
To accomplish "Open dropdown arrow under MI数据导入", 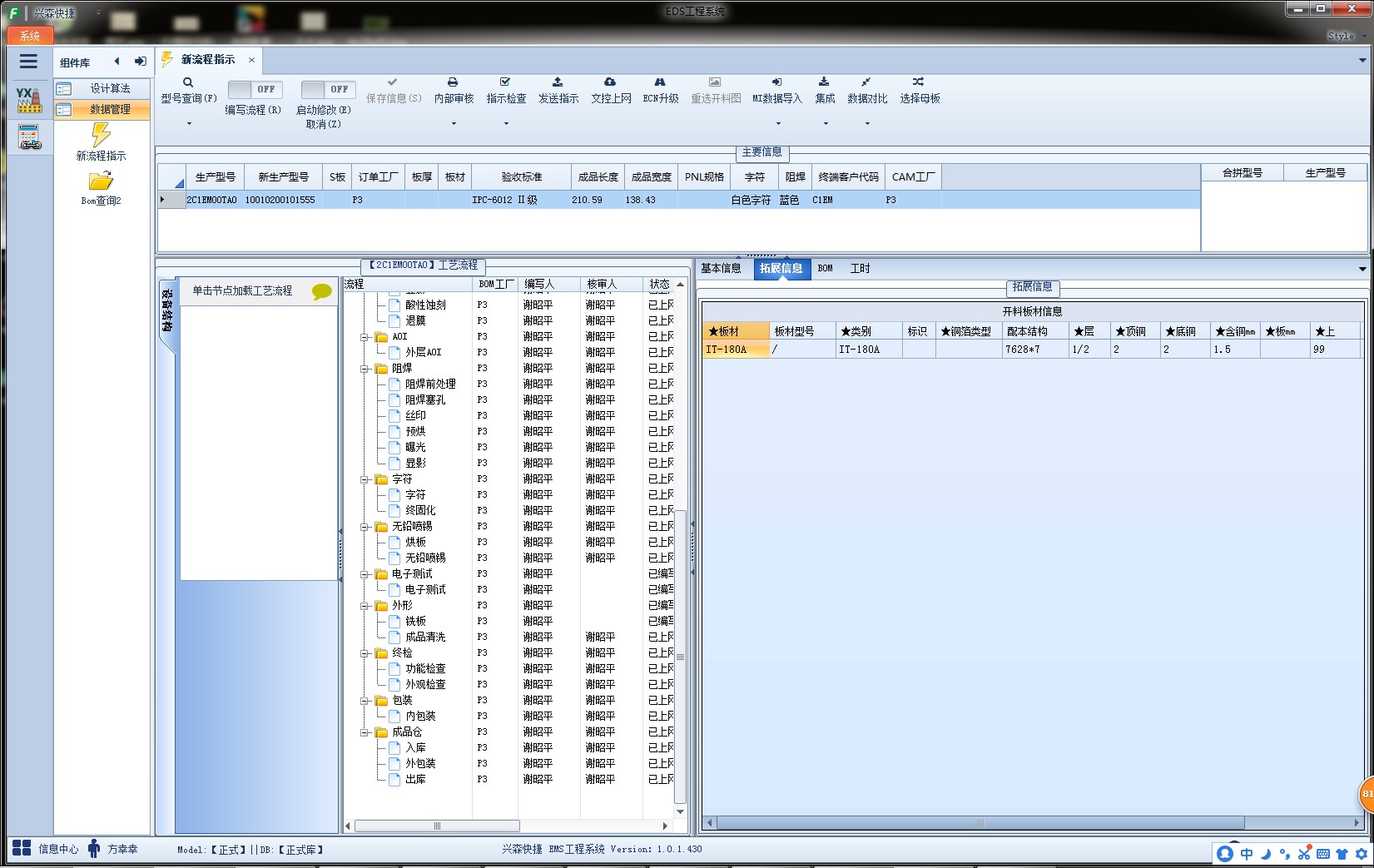I will [x=778, y=124].
